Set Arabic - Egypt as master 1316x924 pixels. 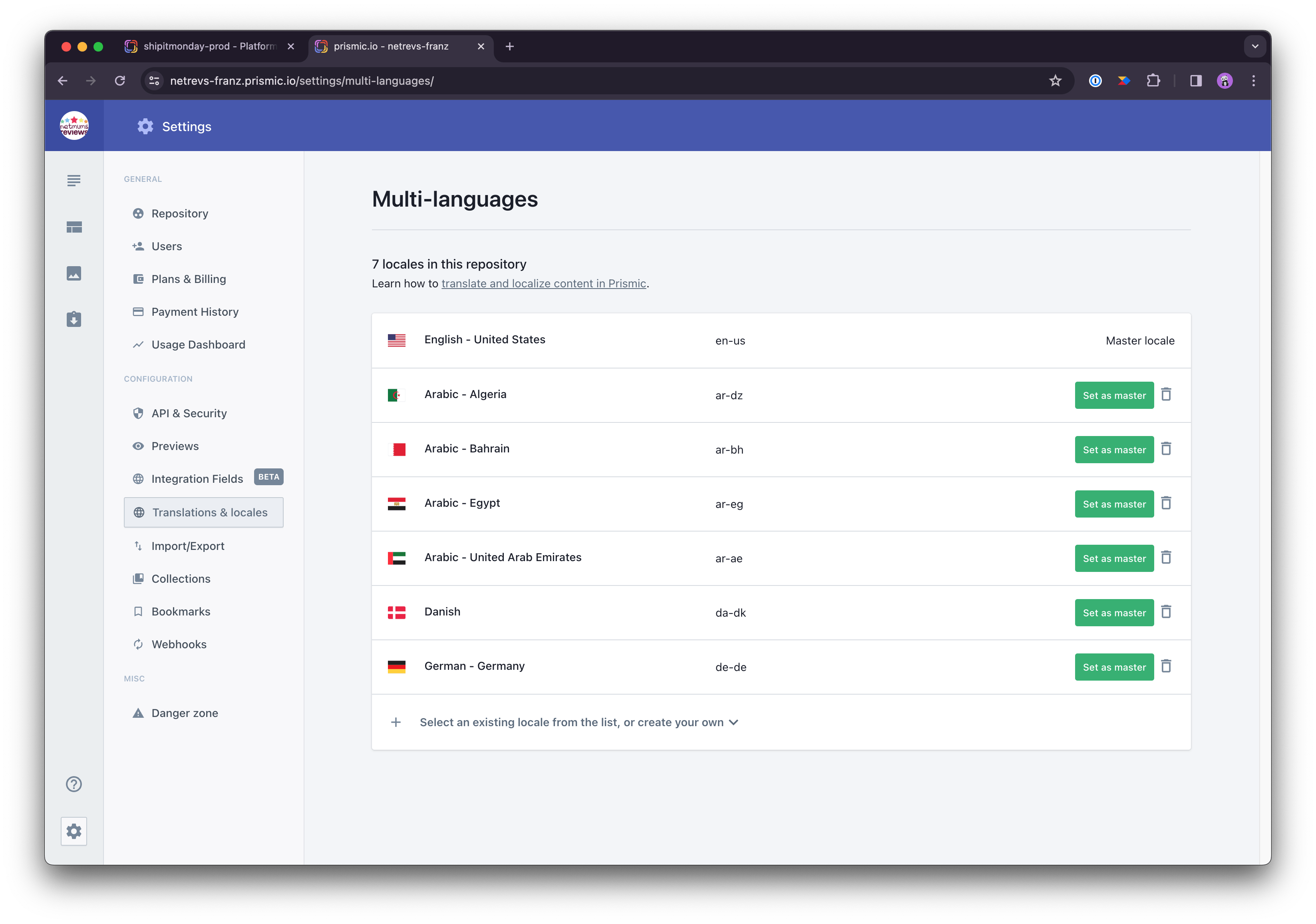coord(1114,504)
